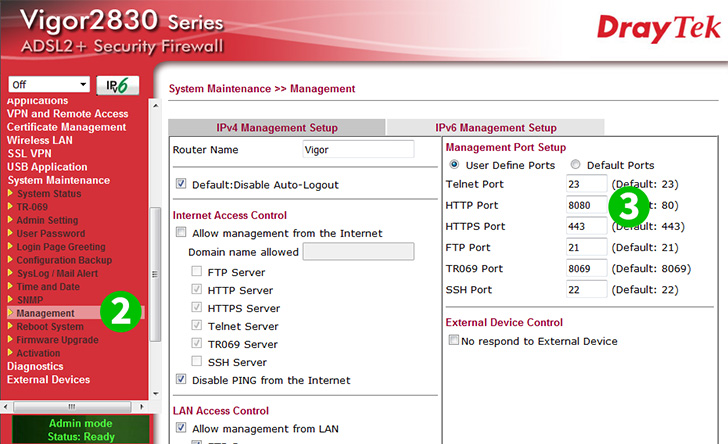Switch to IPv4 Management Setup tab
Viewport: 728px width, 444px height.
pyautogui.click(x=277, y=127)
